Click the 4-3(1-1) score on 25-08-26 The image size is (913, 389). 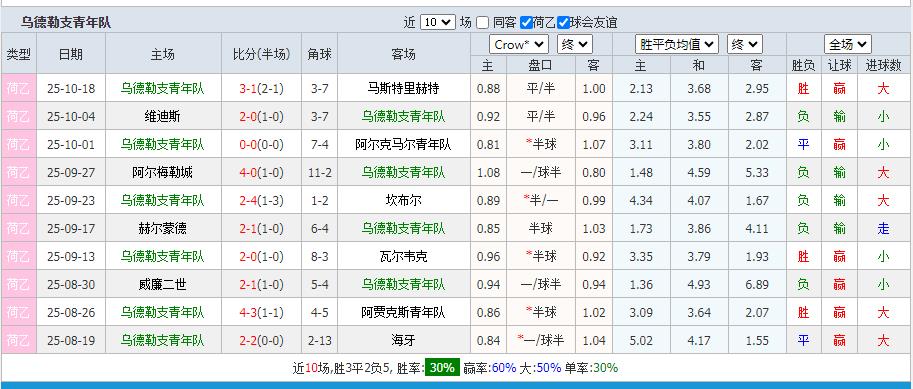[261, 312]
